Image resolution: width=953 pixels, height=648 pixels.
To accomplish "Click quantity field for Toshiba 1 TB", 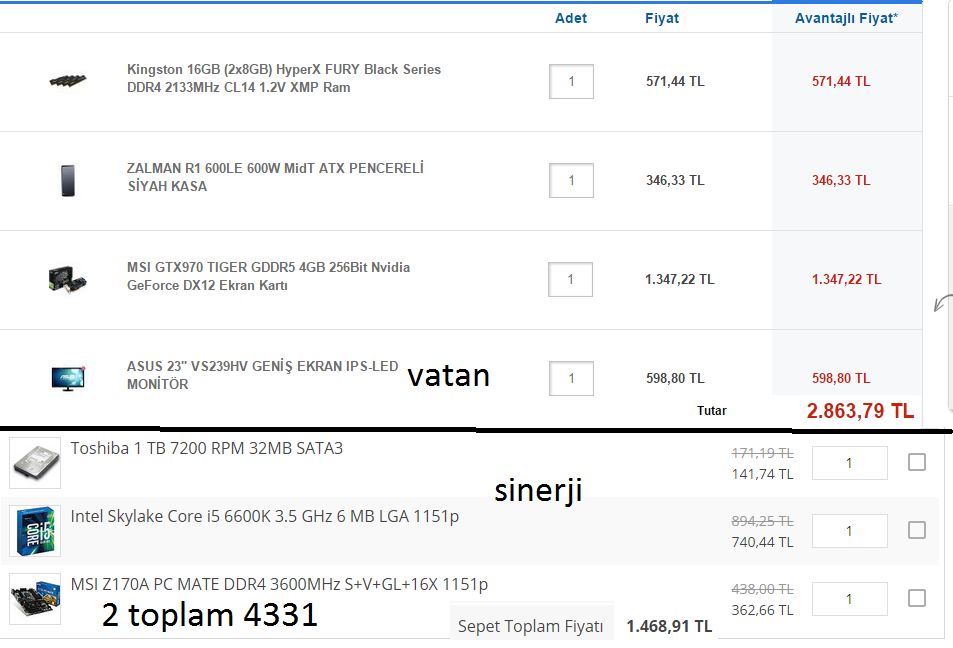I will coord(849,463).
